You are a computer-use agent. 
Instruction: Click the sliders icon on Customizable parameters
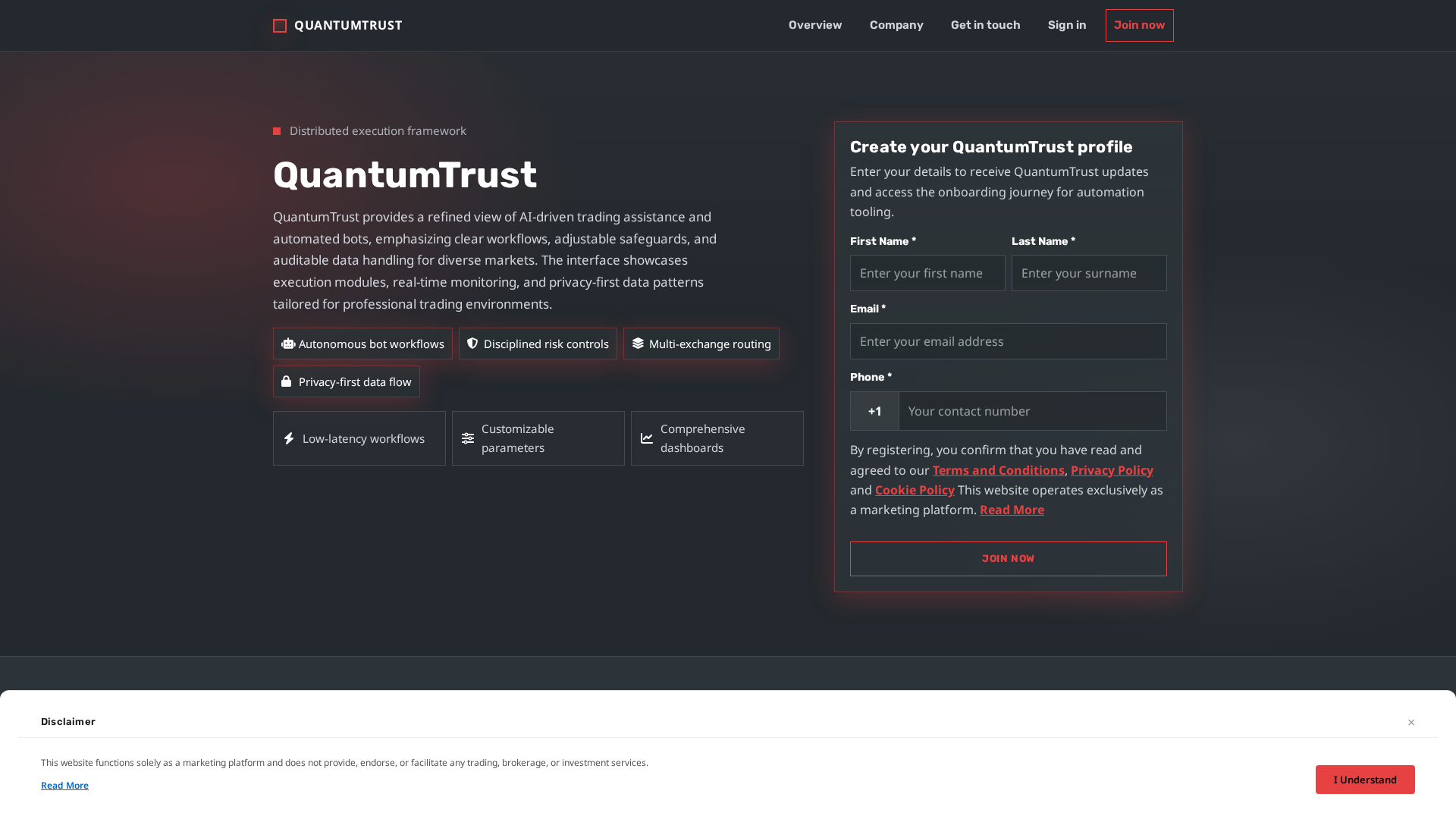(x=467, y=438)
